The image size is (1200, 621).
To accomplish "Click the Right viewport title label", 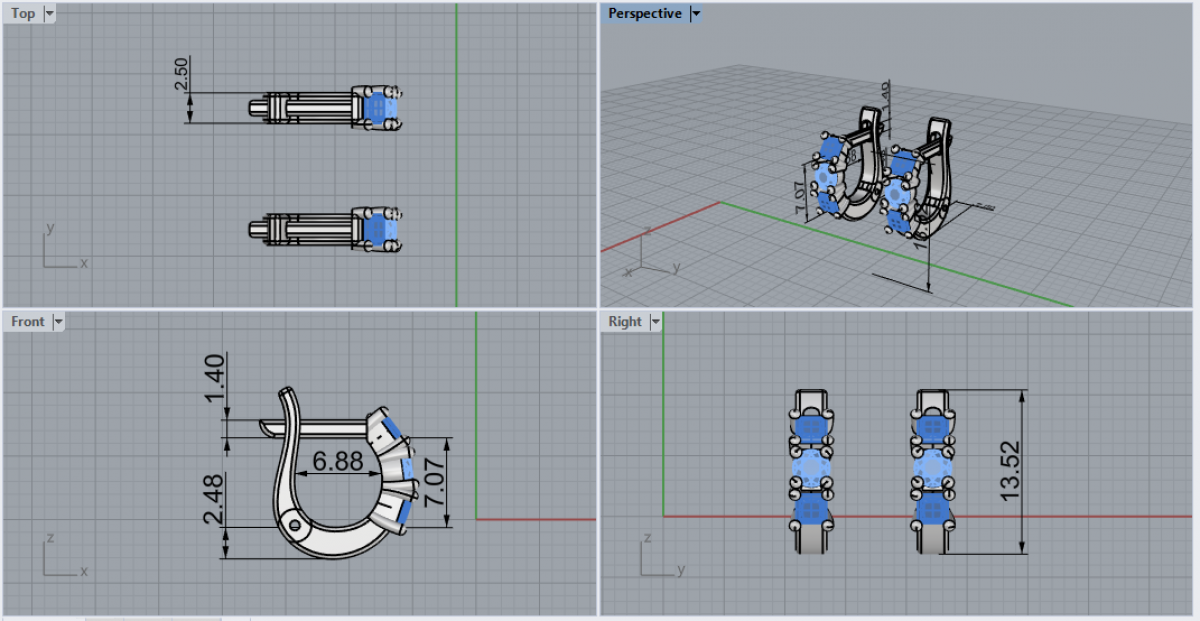I will pyautogui.click(x=625, y=322).
